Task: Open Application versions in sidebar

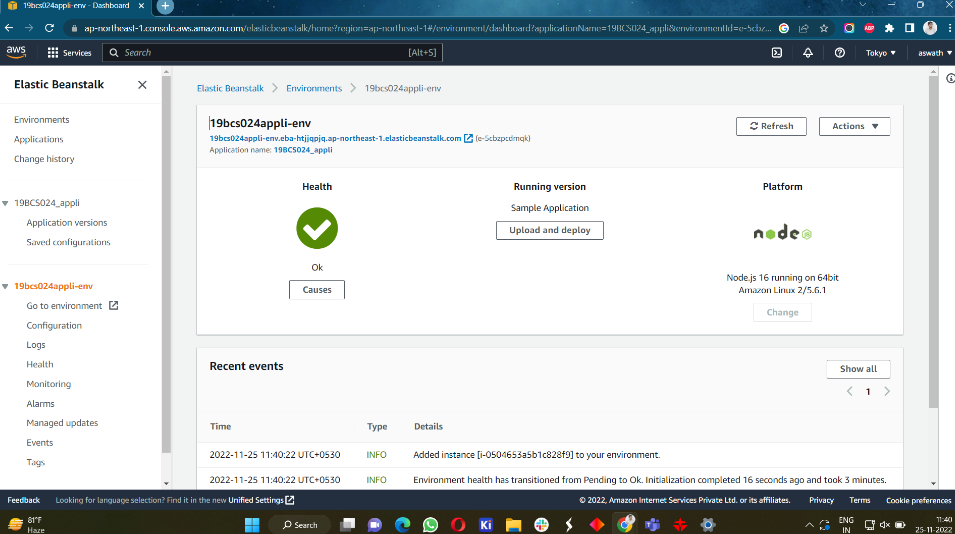Action: [66, 223]
